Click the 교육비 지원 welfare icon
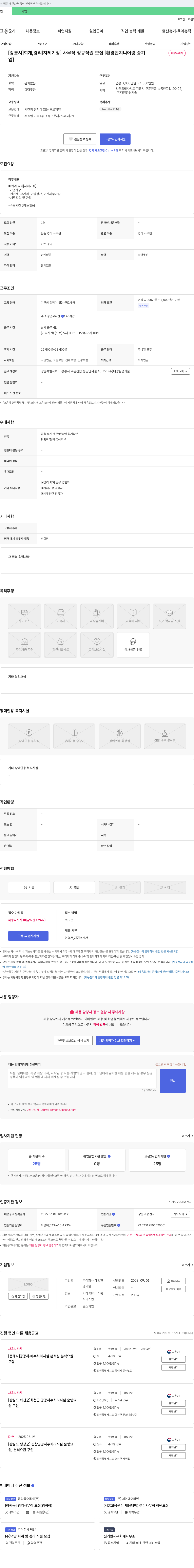 click(x=133, y=616)
